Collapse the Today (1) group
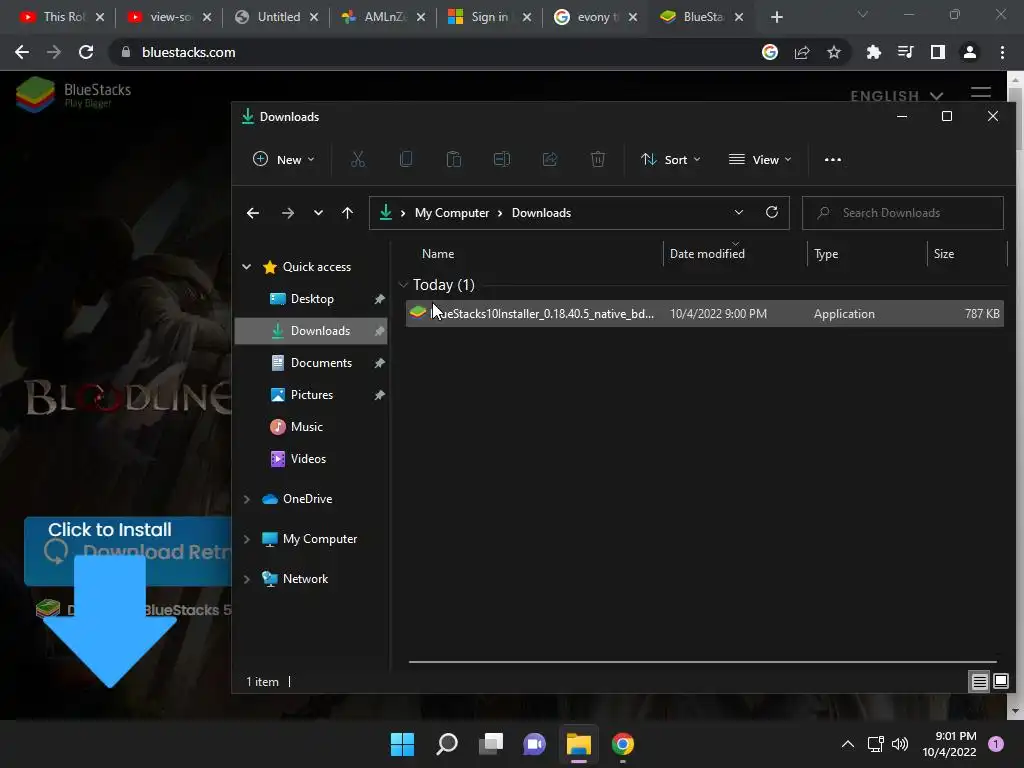The width and height of the screenshot is (1024, 768). click(x=404, y=285)
